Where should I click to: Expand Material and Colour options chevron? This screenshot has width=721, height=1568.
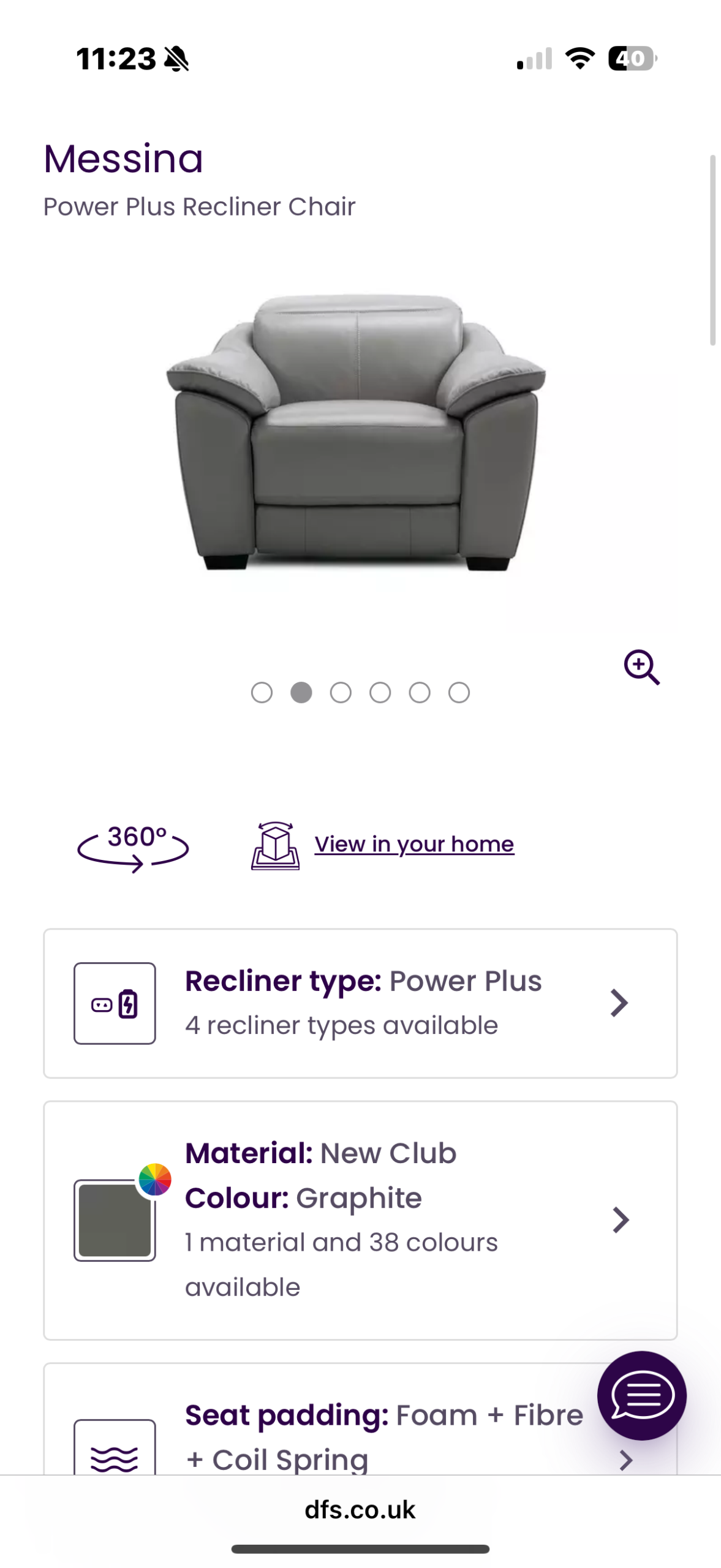[621, 1219]
